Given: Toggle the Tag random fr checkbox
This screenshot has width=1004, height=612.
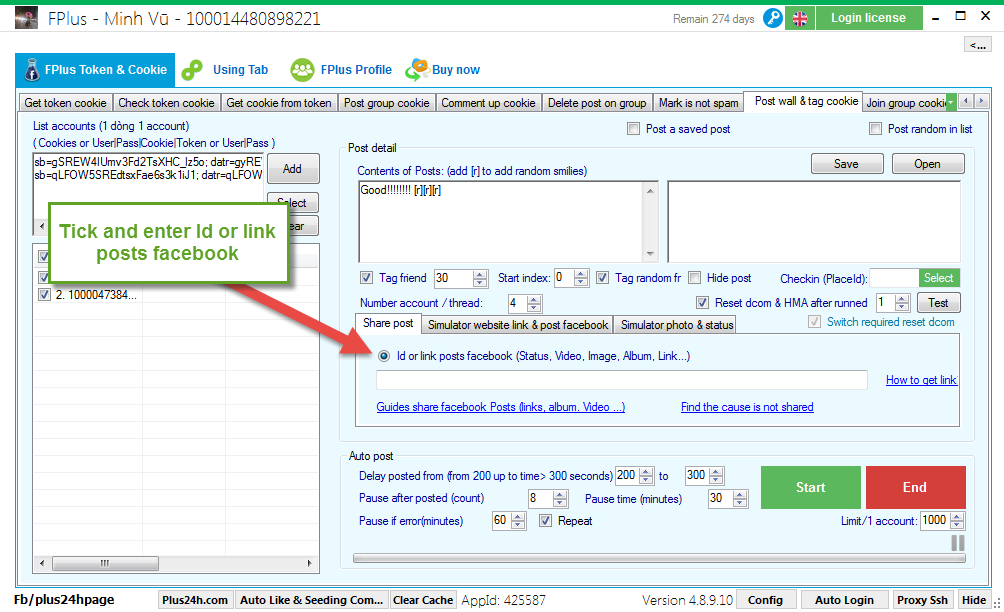Looking at the screenshot, I should (x=602, y=277).
